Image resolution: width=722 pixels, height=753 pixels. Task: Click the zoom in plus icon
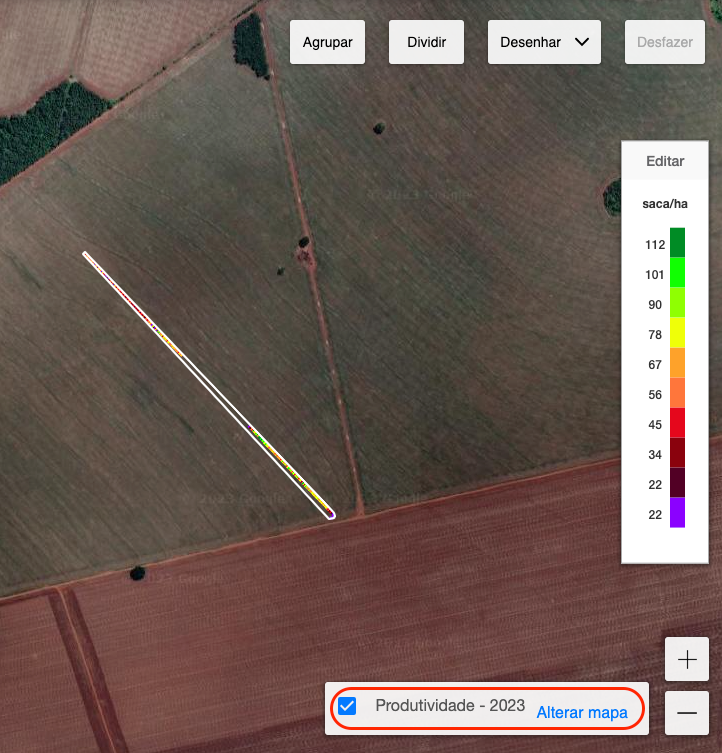686,660
